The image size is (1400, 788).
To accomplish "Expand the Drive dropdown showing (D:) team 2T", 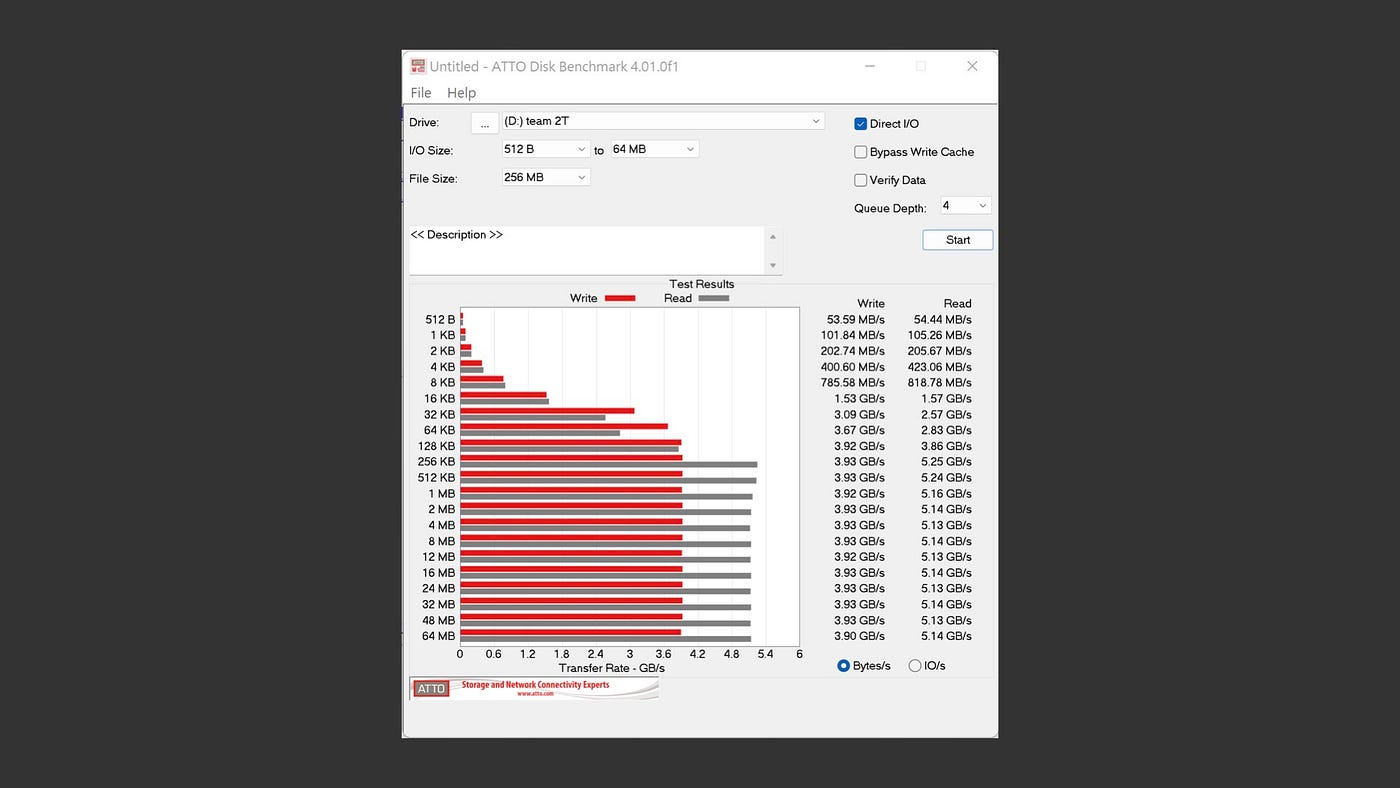I will pyautogui.click(x=663, y=121).
